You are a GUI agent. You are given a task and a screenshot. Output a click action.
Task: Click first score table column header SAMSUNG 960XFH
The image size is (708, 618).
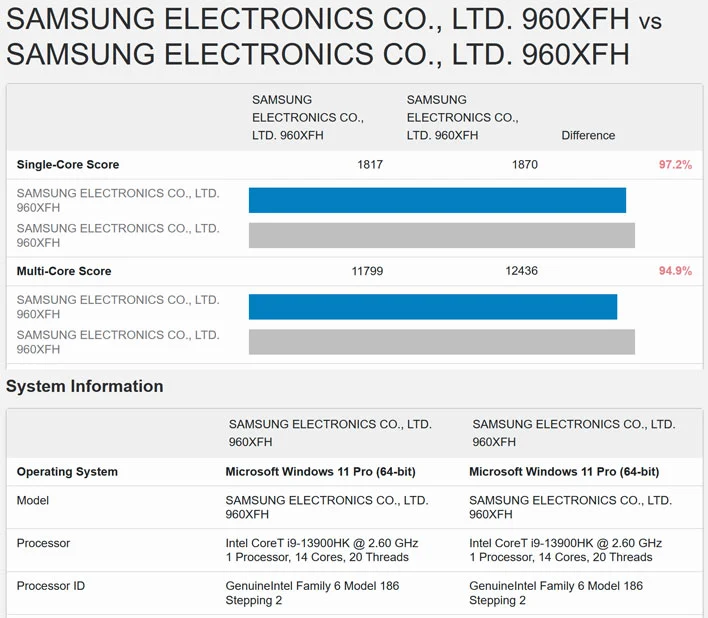(308, 117)
